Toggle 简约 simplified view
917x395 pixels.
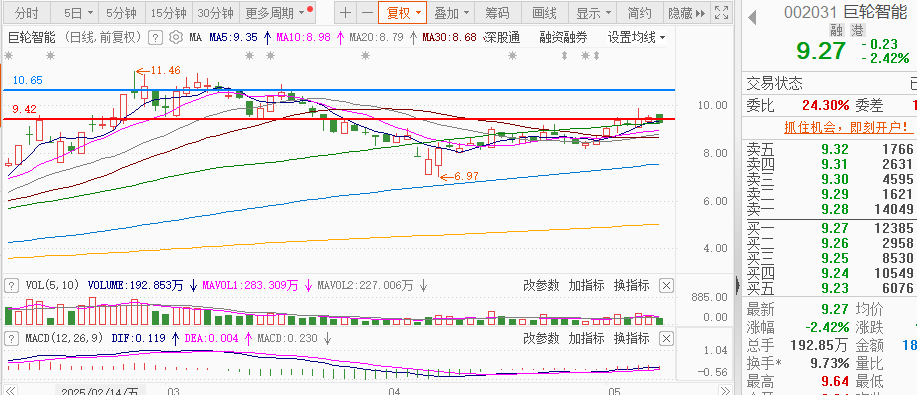[639, 12]
